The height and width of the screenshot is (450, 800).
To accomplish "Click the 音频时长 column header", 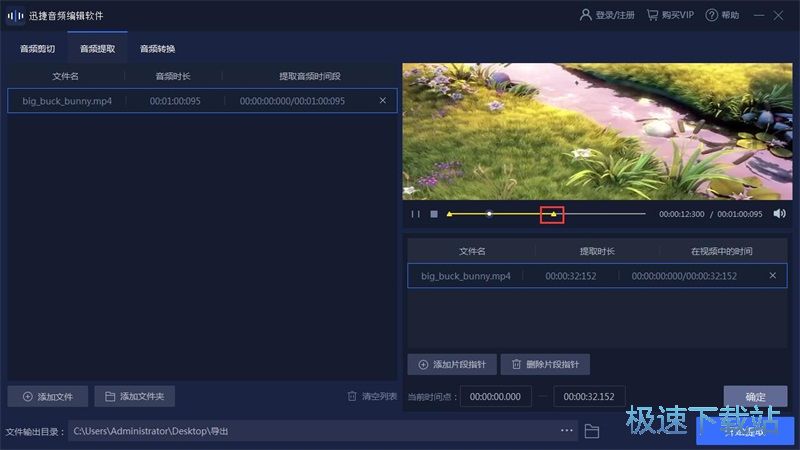I will tap(173, 76).
